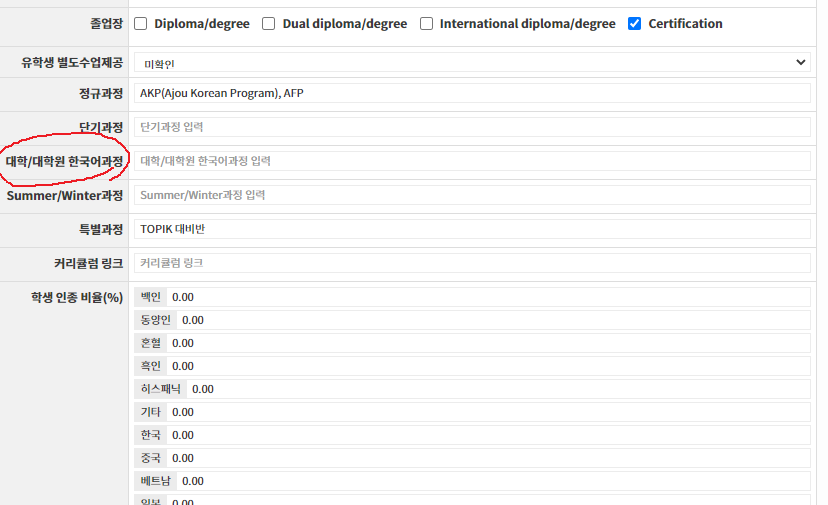Focus the 단기과정 입력 field
Image resolution: width=828 pixels, height=505 pixels.
pyautogui.click(x=471, y=128)
